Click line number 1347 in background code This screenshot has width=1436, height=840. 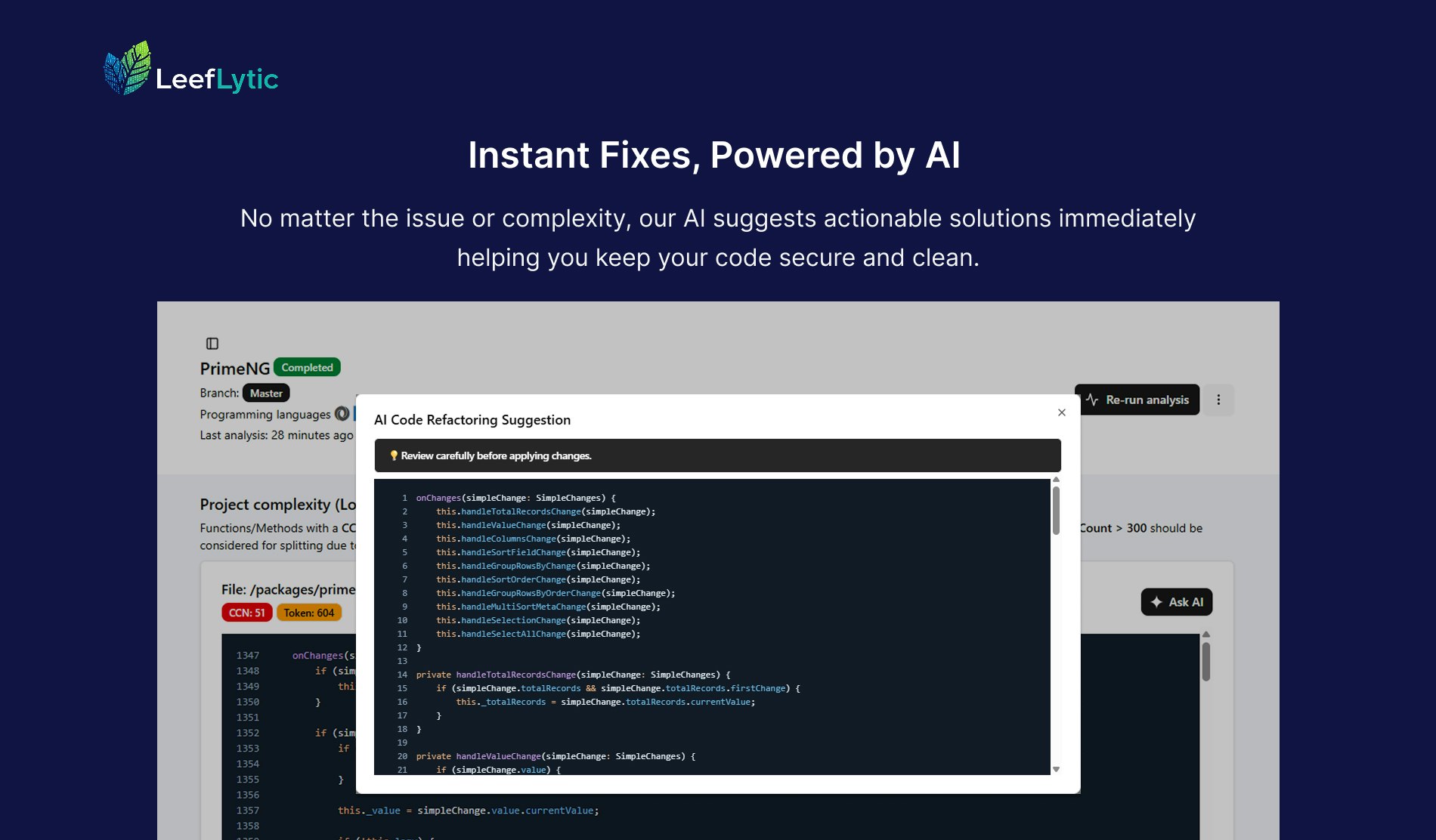(x=248, y=656)
